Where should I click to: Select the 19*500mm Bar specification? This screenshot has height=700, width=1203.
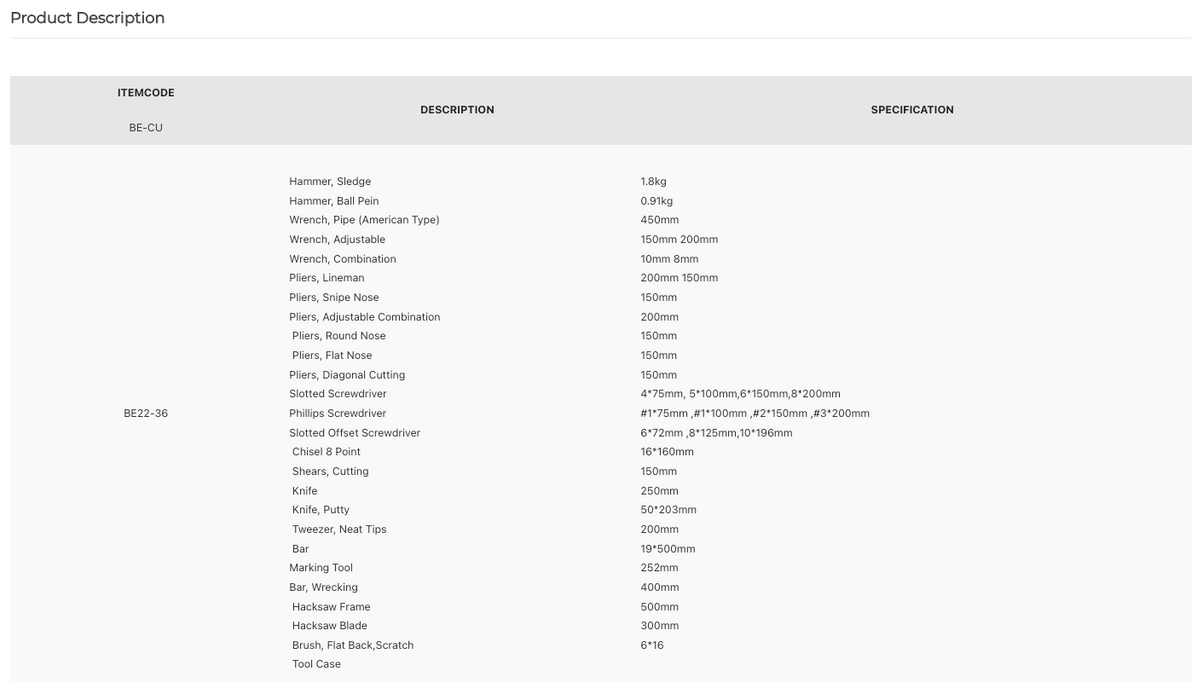pos(668,549)
